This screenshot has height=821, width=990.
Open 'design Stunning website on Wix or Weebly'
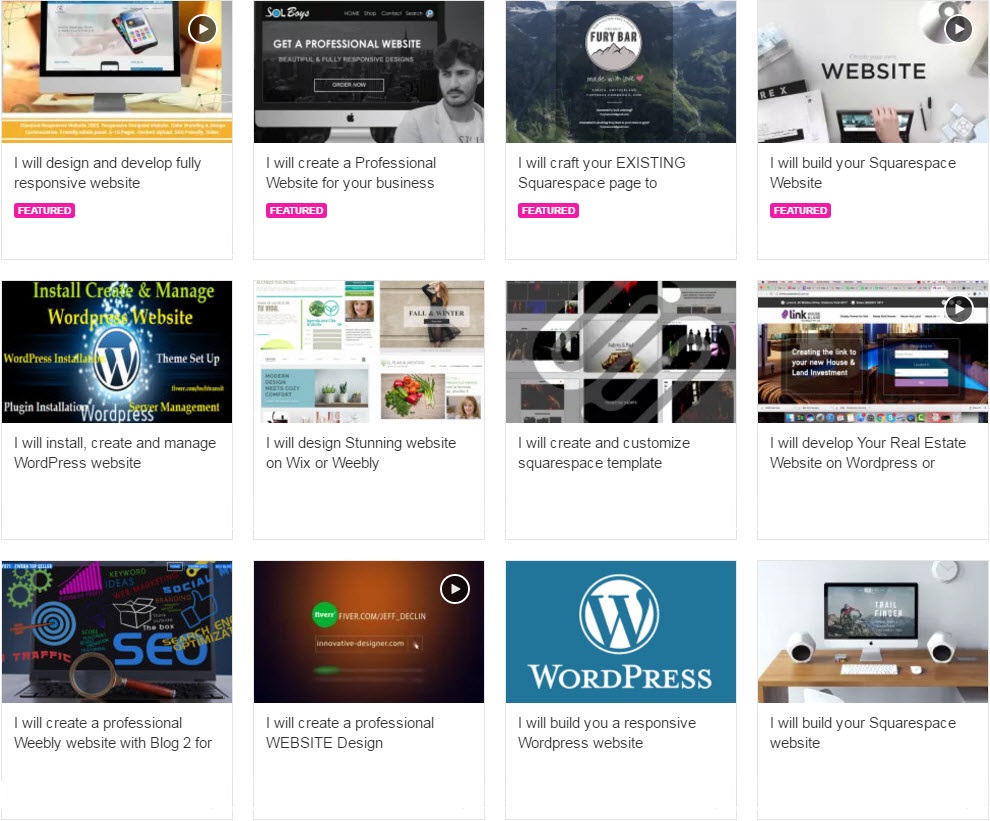(361, 453)
